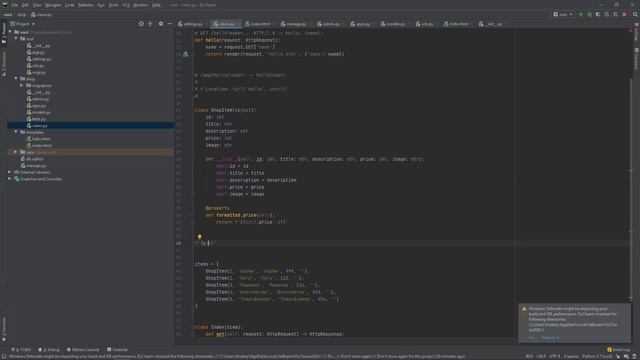This screenshot has height=360, width=640.
Task: Open the File menu
Action: coord(15,5)
